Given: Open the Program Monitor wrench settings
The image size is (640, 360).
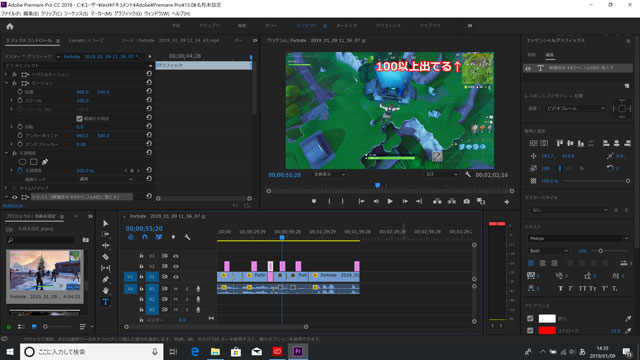Looking at the screenshot, I should (468, 174).
